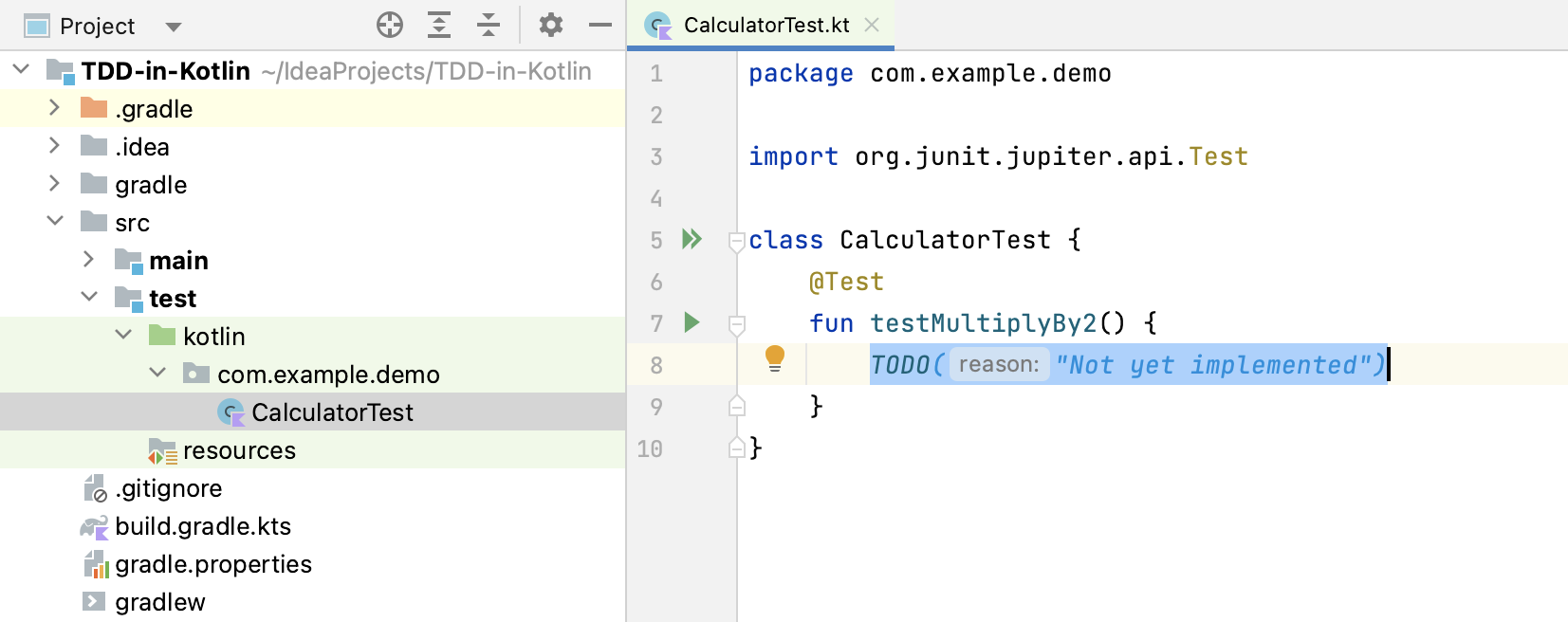The width and height of the screenshot is (1568, 622).
Task: Select the .gitignore file
Action: tap(168, 488)
